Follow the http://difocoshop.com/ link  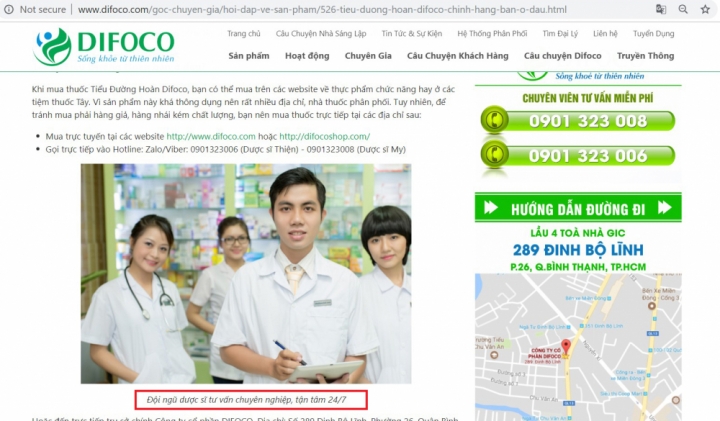pos(325,136)
